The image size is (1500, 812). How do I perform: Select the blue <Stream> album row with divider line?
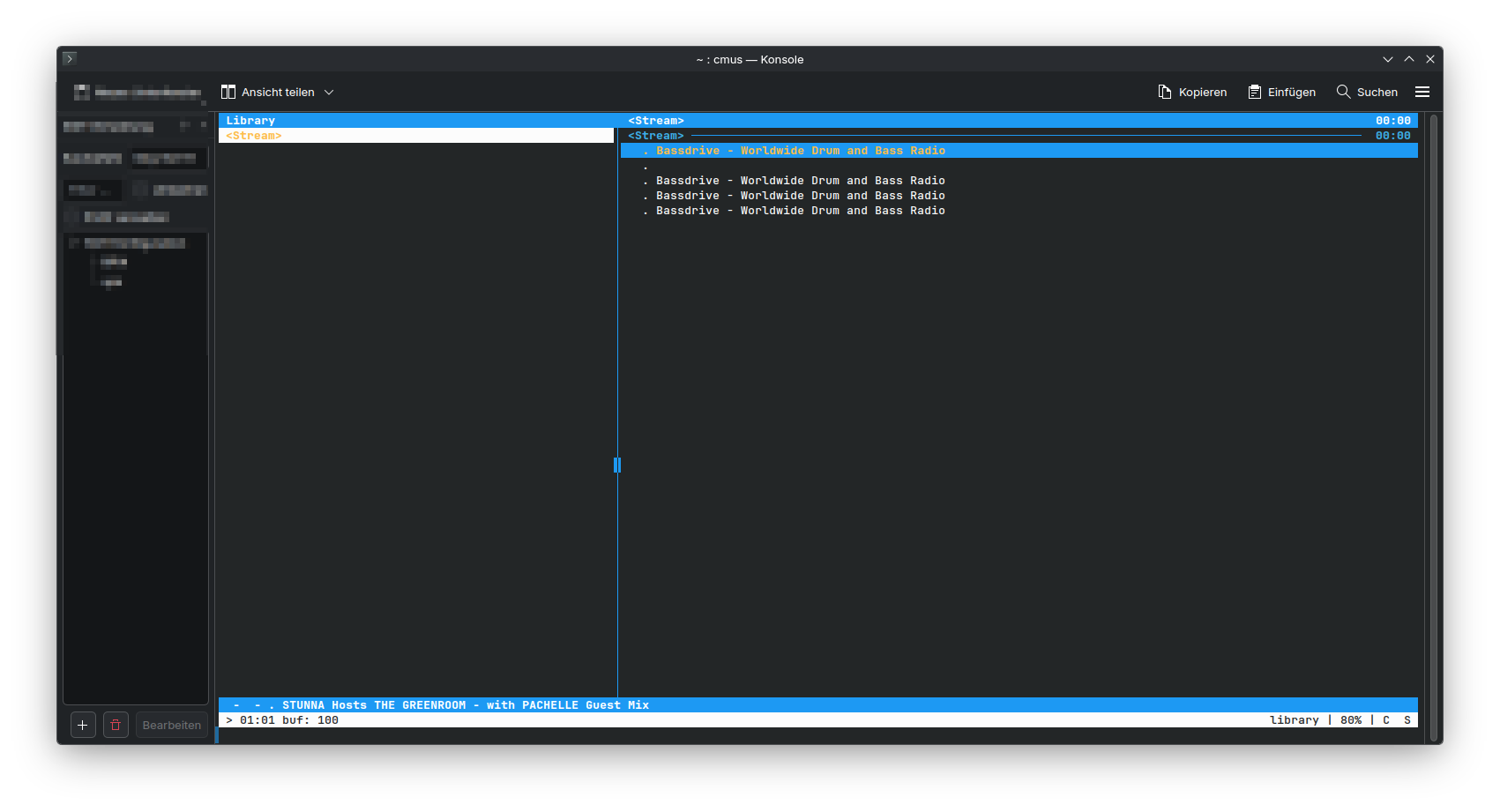tap(1019, 136)
